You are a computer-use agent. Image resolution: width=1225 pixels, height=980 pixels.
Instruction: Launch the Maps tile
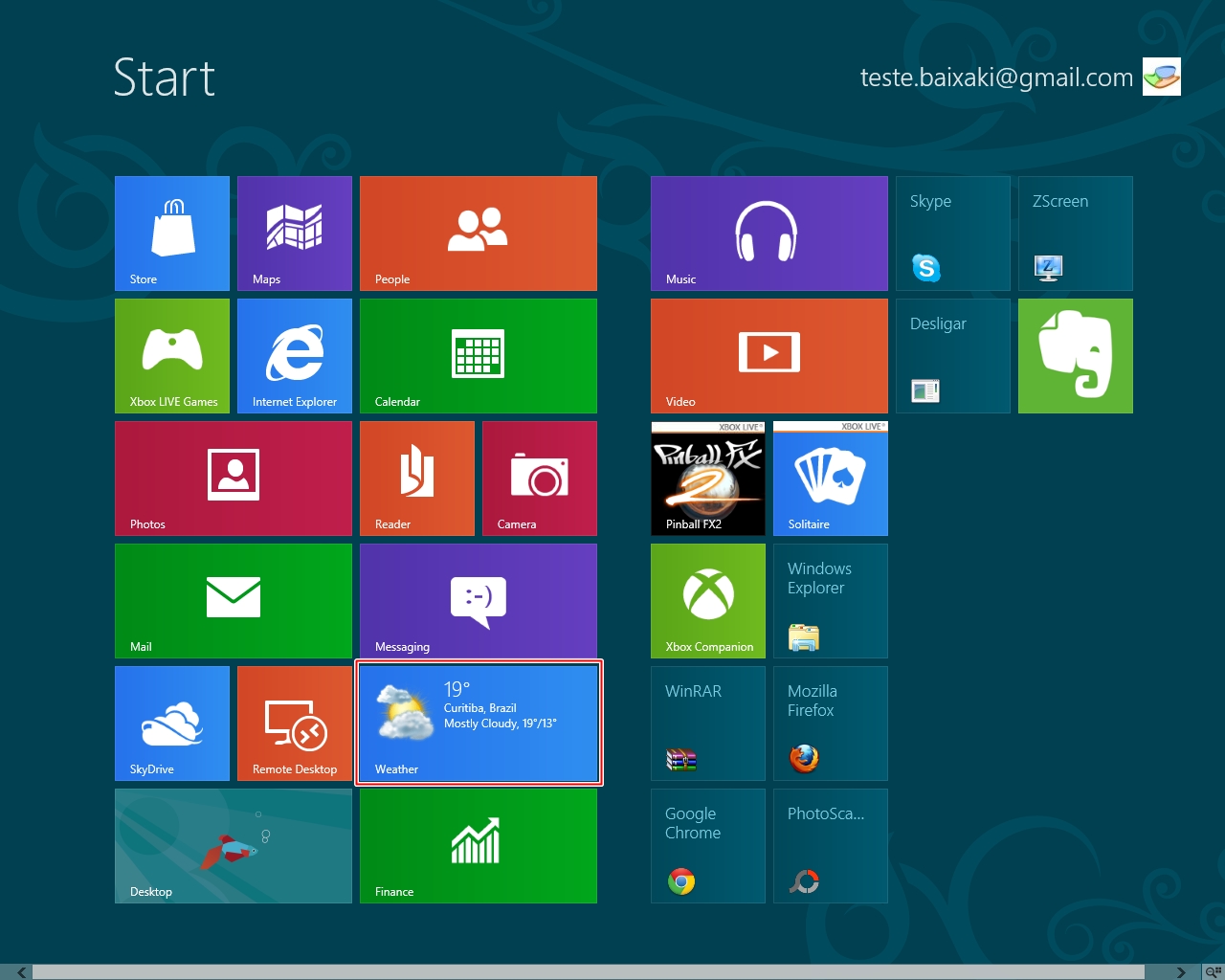coord(295,234)
